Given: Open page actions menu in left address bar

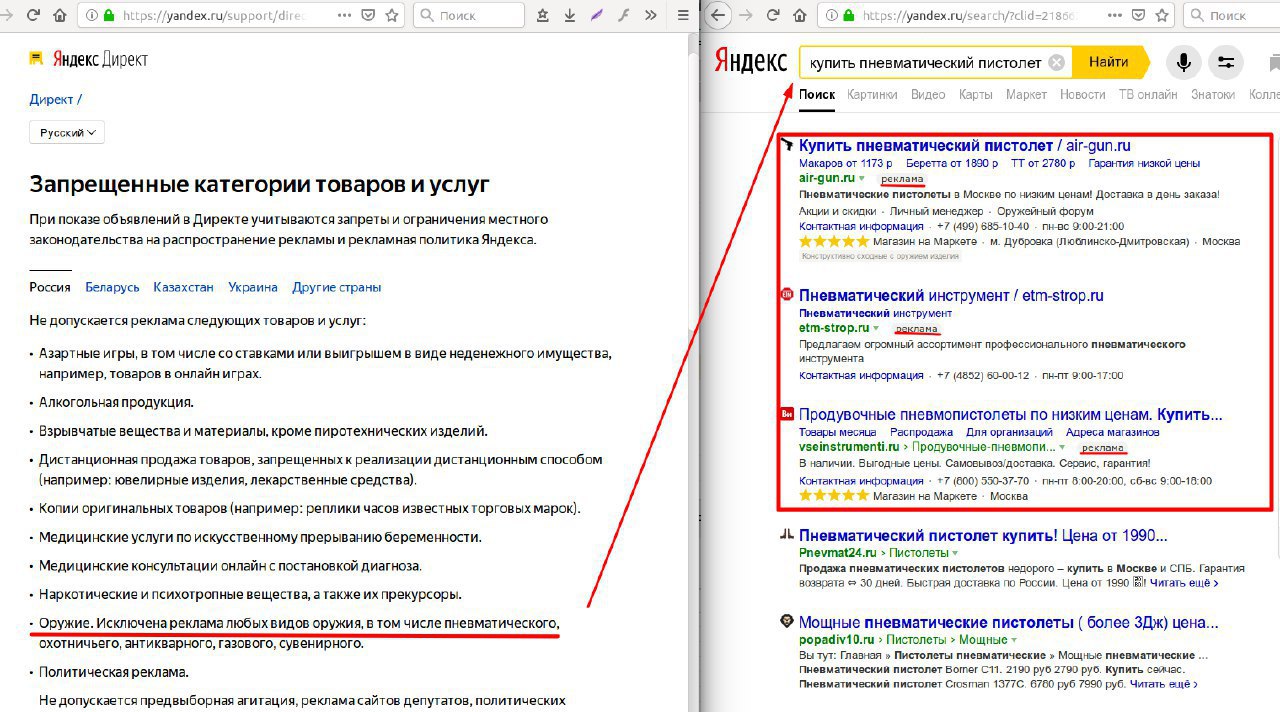Looking at the screenshot, I should click(342, 15).
